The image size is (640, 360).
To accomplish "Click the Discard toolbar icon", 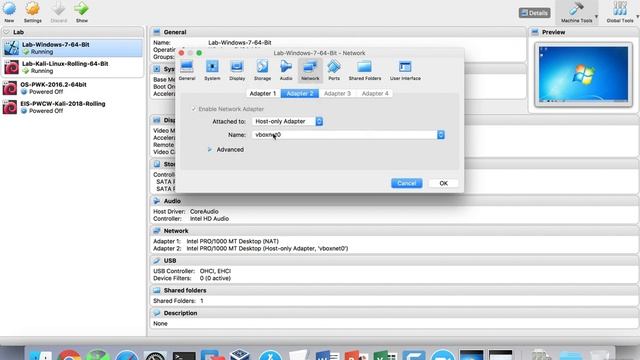I will (58, 8).
